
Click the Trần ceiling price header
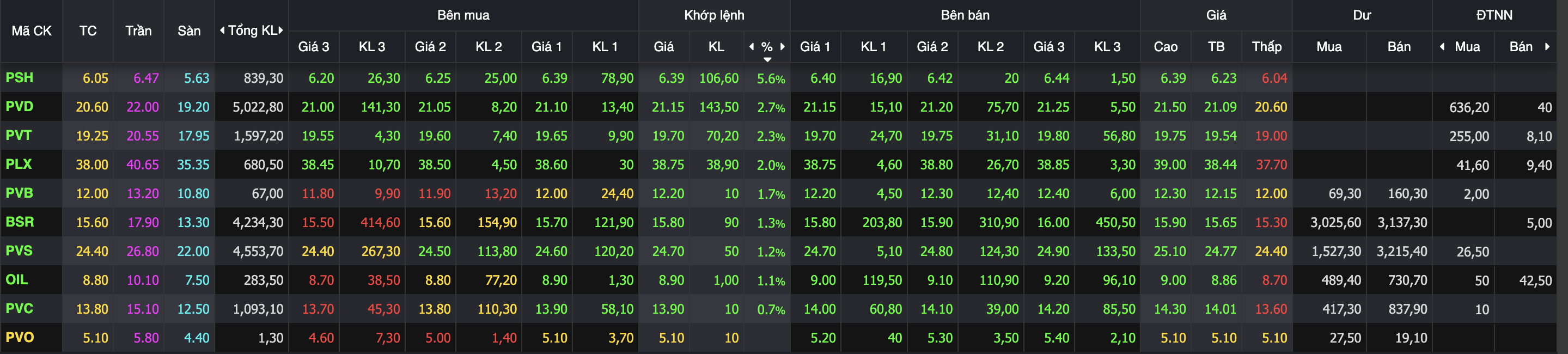[x=139, y=31]
